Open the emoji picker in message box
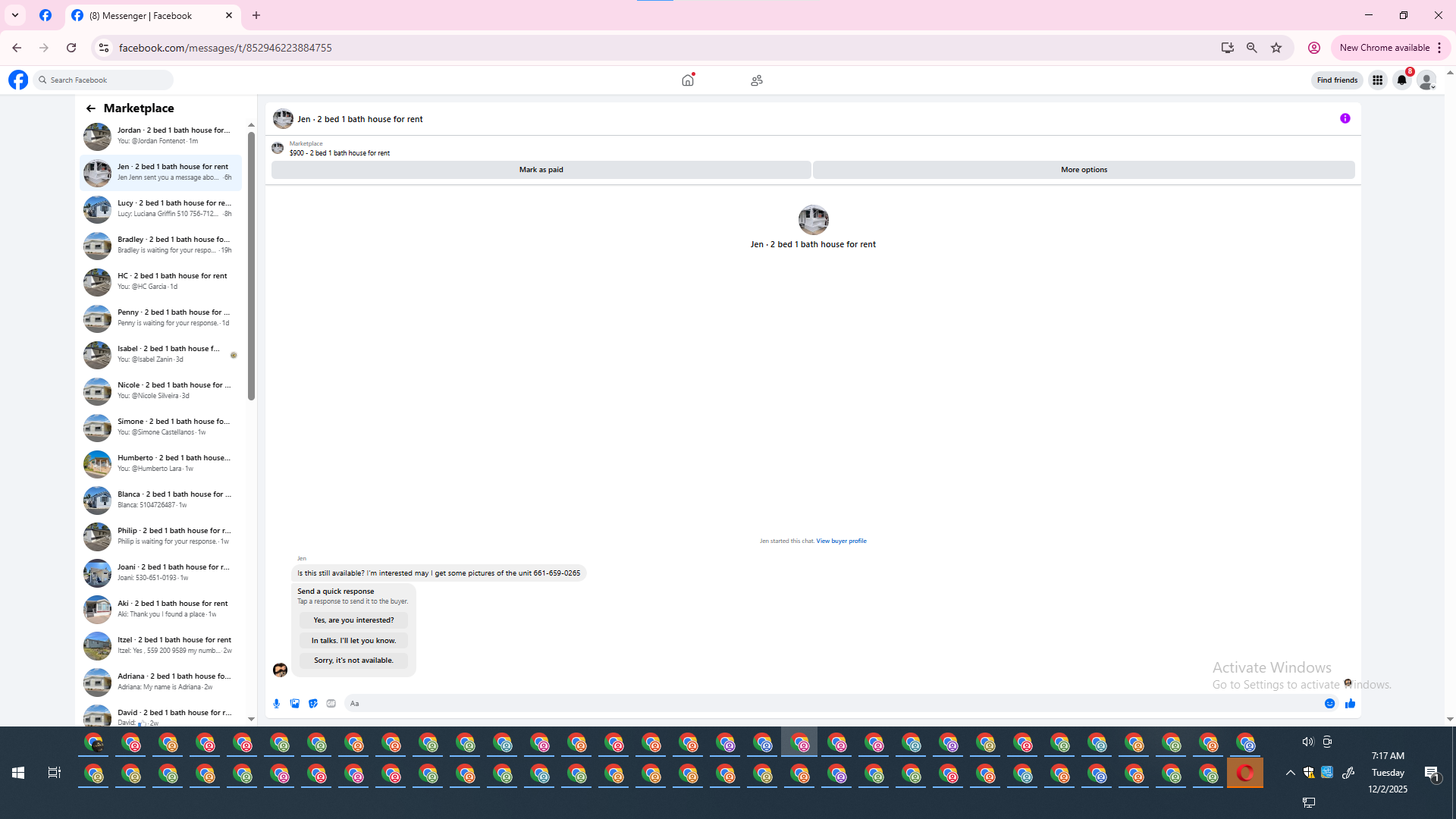The width and height of the screenshot is (1456, 819). click(x=1329, y=704)
